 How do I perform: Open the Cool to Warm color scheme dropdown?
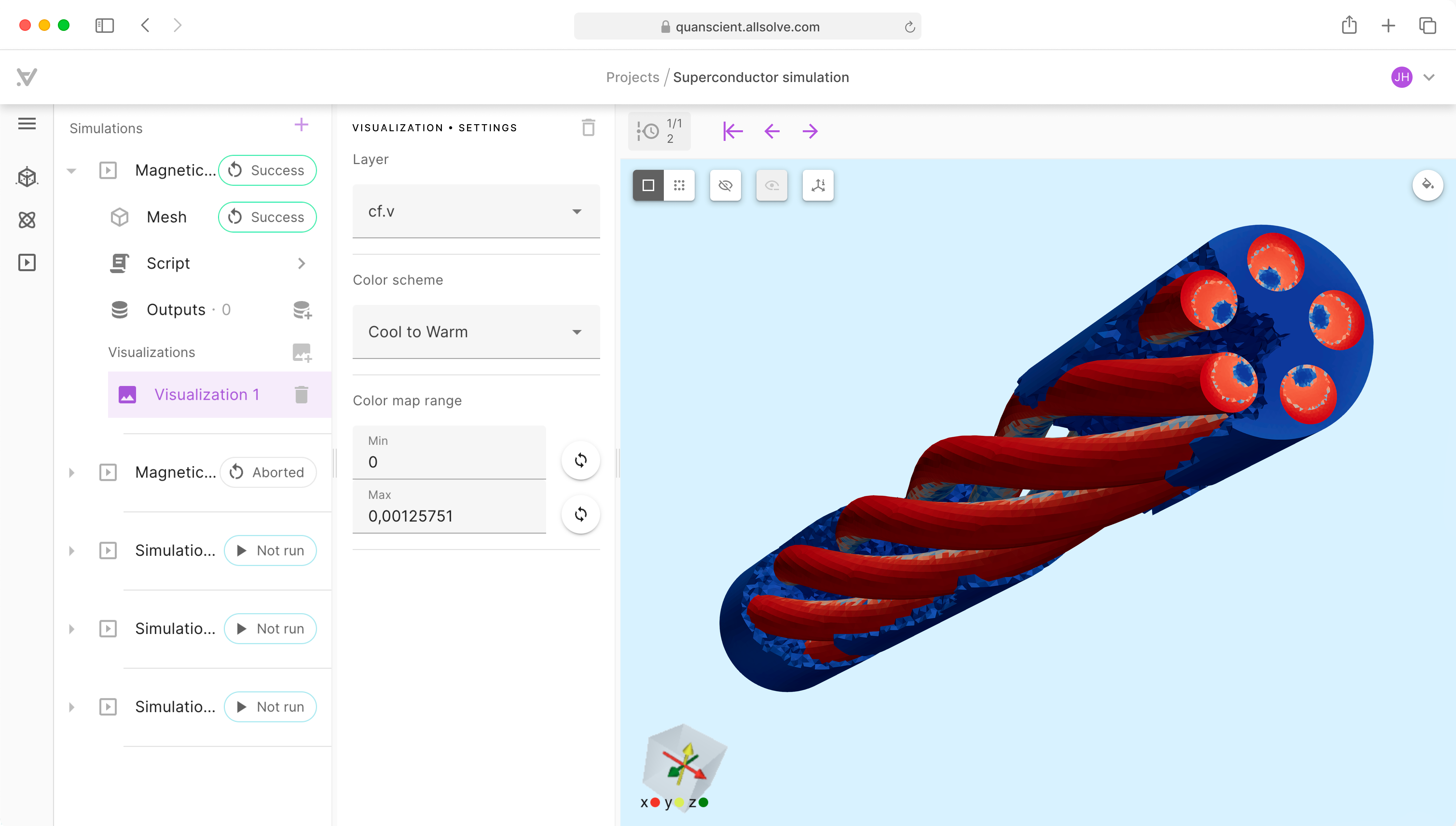(475, 332)
